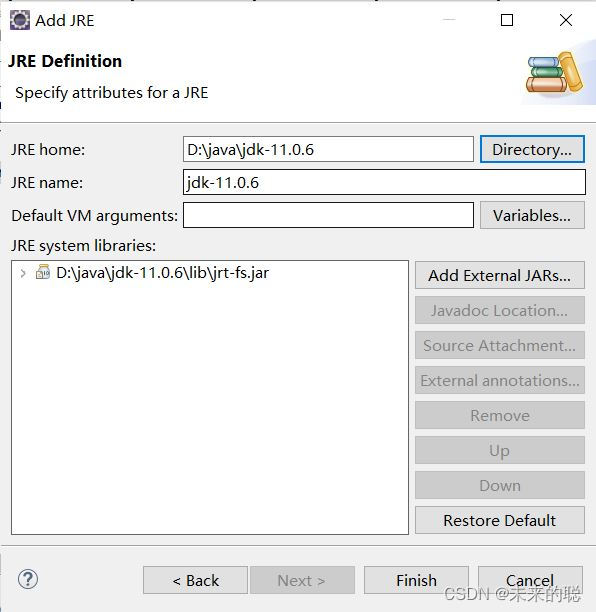This screenshot has width=596, height=612.
Task: Expand the jrt-fs.jar library tree node
Action: pos(23,273)
